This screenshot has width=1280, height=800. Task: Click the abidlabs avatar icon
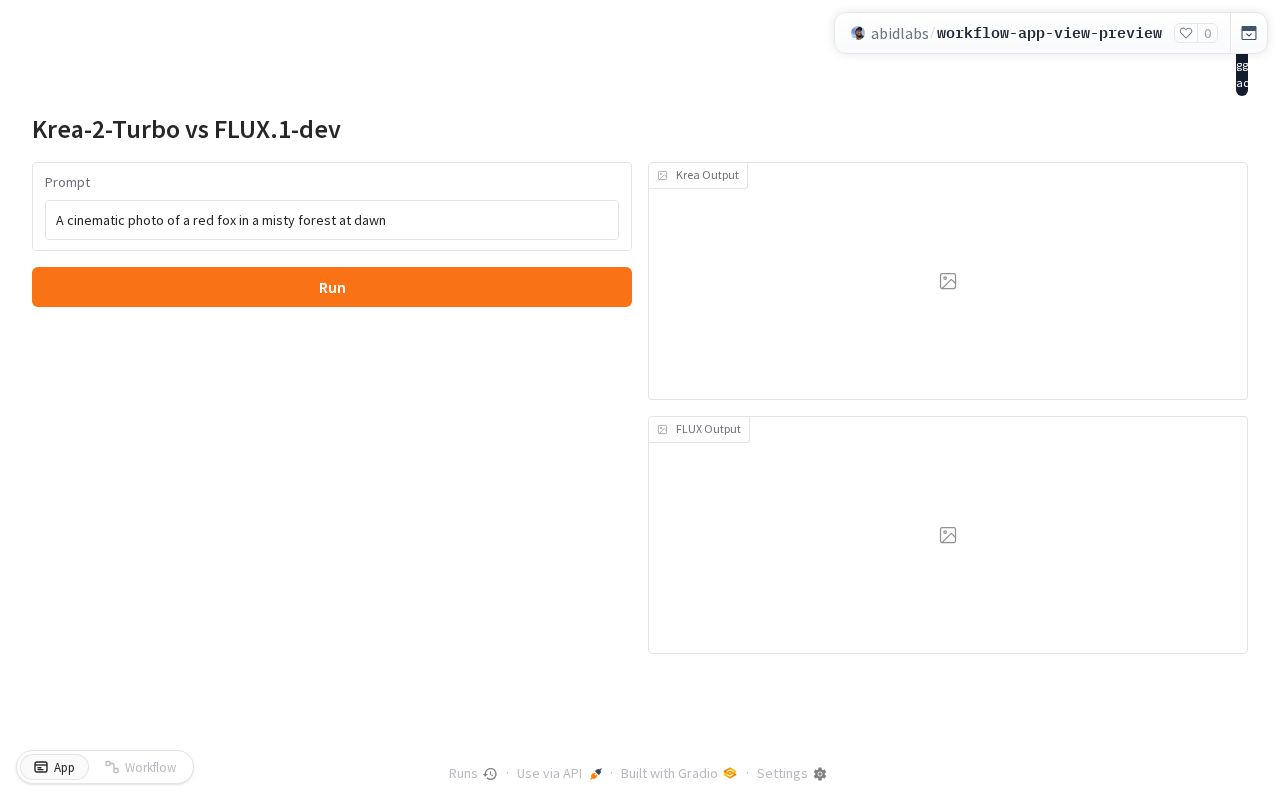coord(858,33)
